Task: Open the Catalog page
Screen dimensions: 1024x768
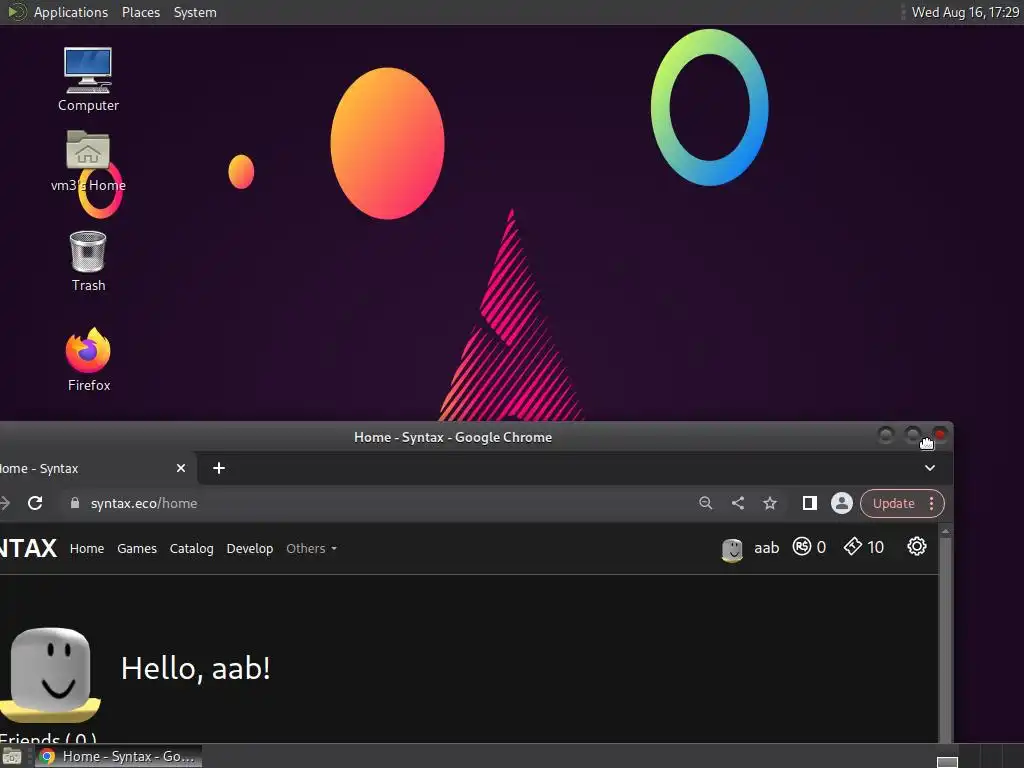Action: [x=191, y=549]
